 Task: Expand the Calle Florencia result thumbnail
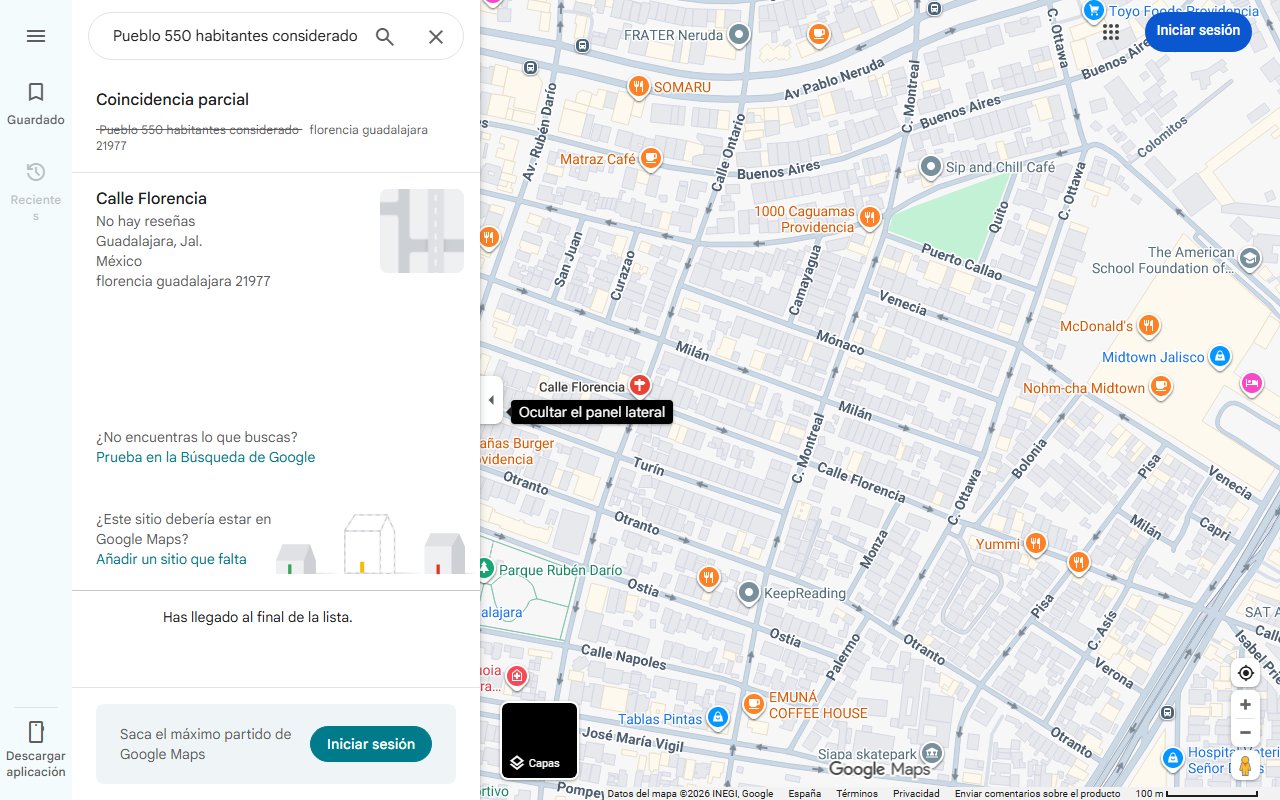point(421,230)
